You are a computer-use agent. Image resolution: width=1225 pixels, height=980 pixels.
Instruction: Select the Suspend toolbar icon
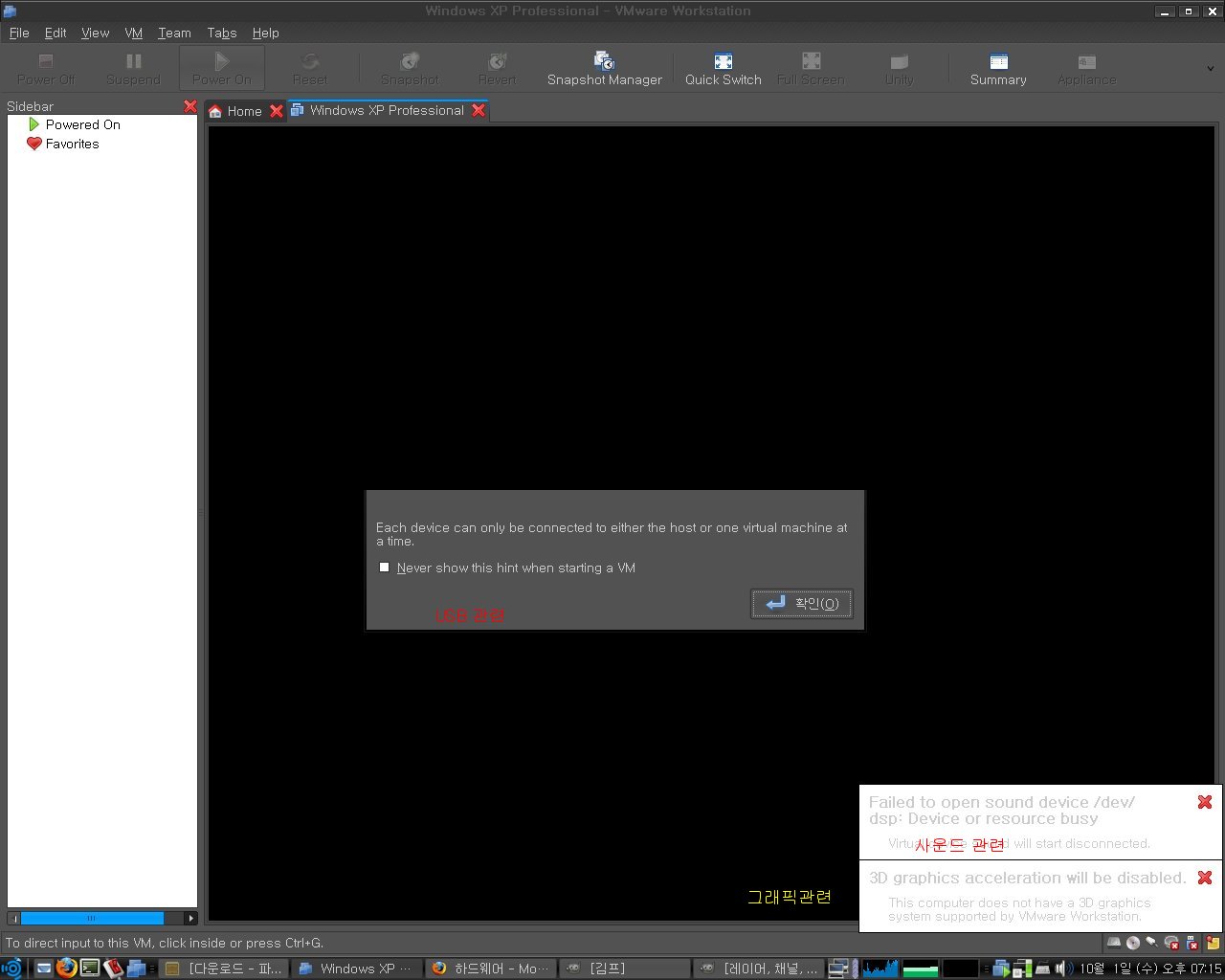(x=133, y=67)
